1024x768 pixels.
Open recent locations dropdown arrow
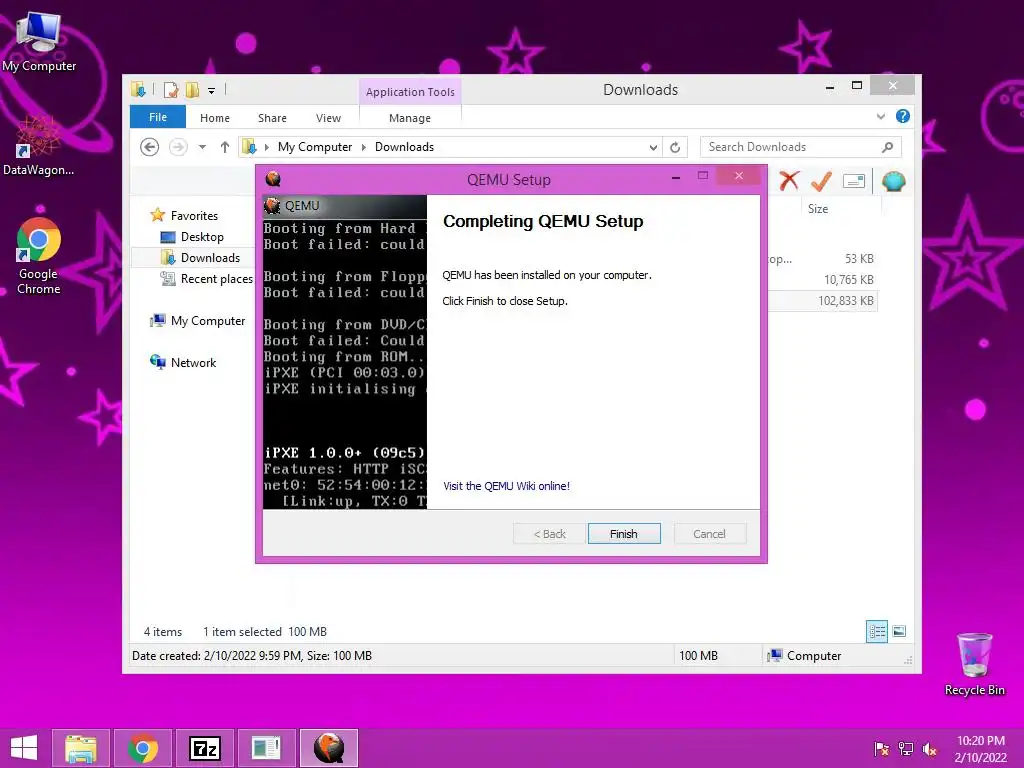202,147
